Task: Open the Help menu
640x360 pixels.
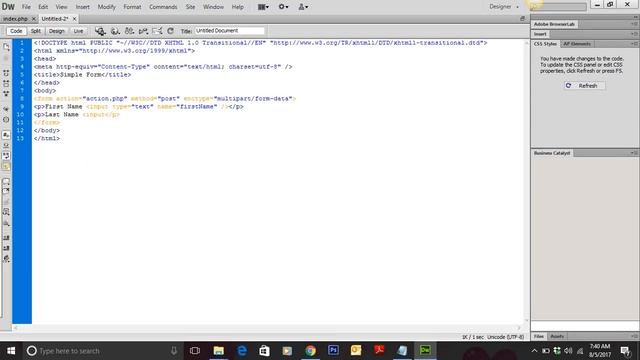Action: coord(238,7)
